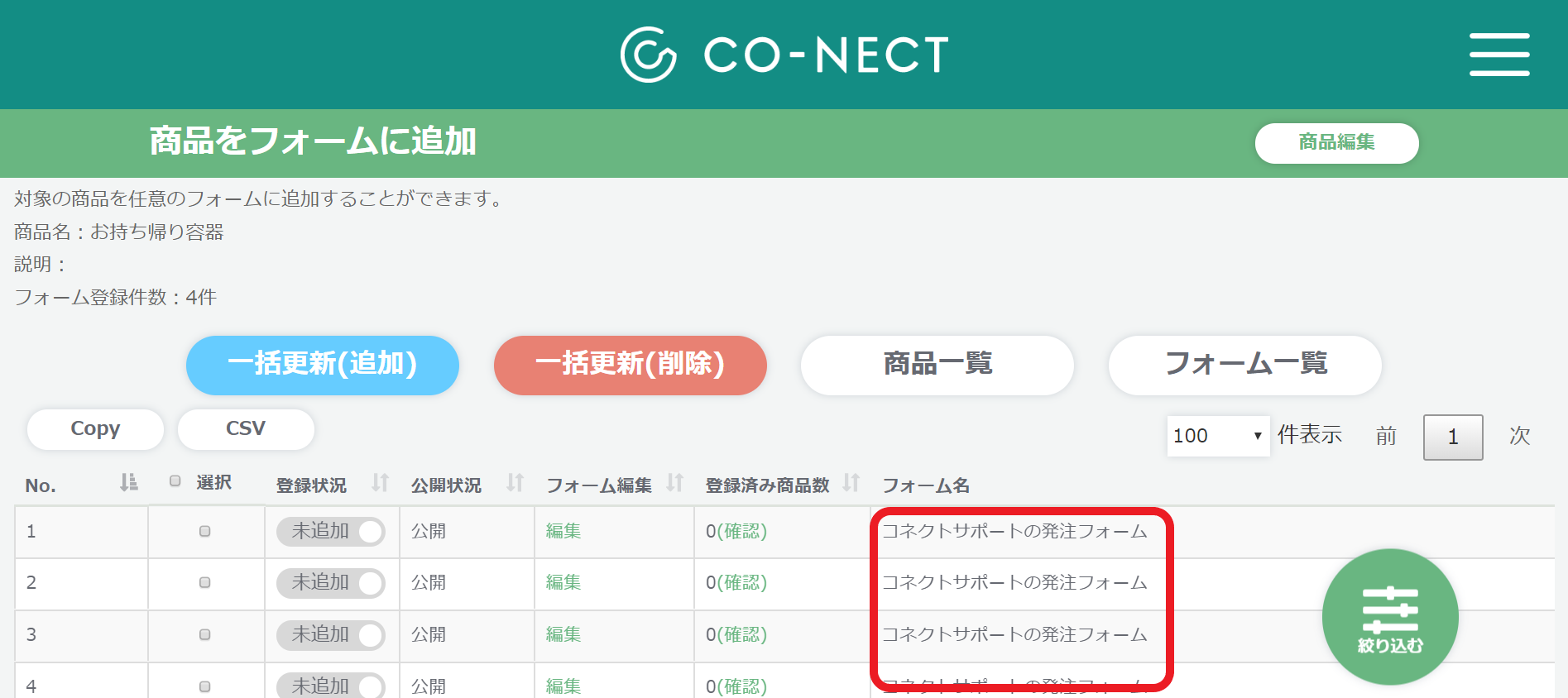1568x698 pixels.
Task: Click (確認) link in row 3
Action: pyautogui.click(x=741, y=635)
